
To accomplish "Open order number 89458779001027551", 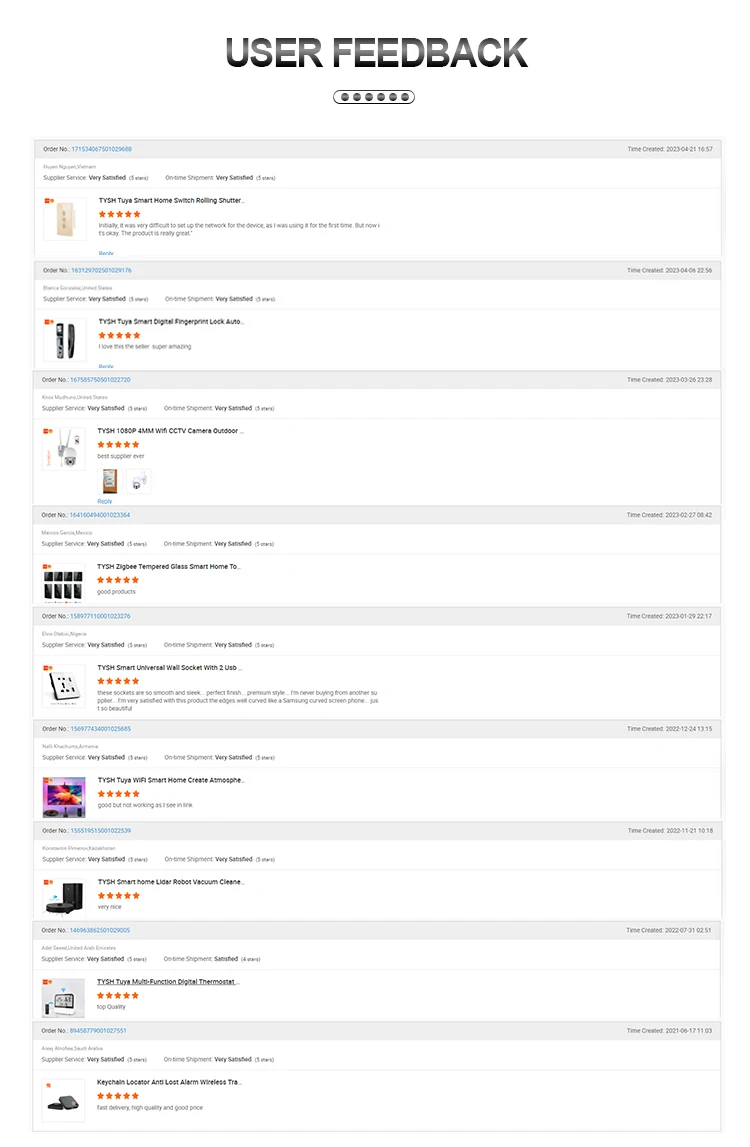I will [x=98, y=1030].
